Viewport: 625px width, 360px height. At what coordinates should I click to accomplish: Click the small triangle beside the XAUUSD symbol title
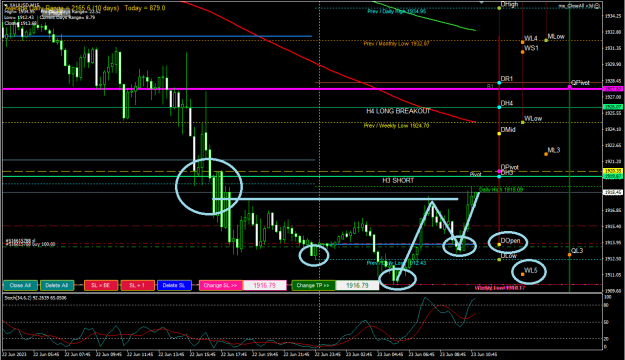5,5
